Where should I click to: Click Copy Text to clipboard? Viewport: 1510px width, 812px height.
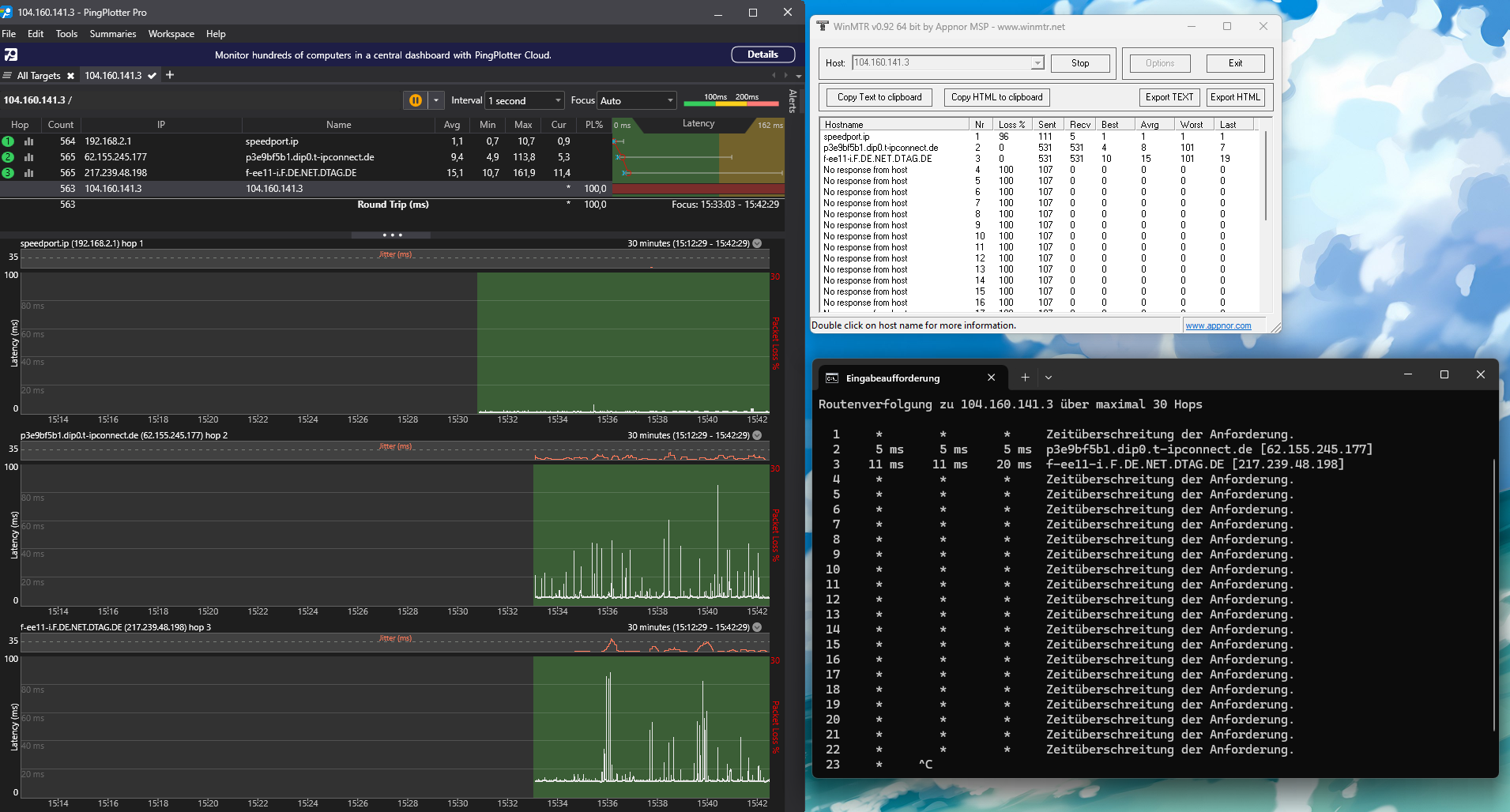tap(879, 97)
